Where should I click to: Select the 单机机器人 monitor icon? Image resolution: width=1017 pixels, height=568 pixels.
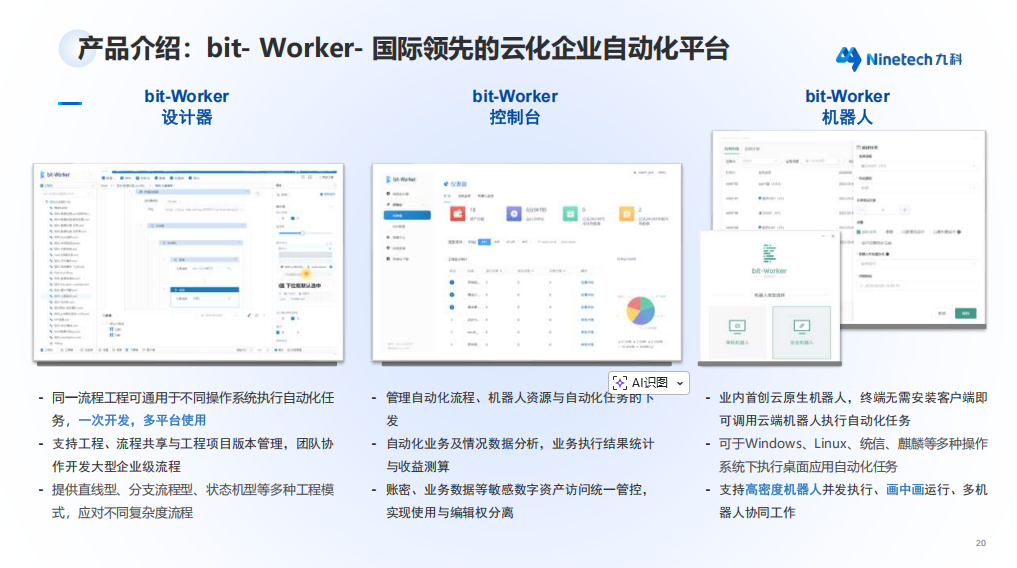point(737,327)
